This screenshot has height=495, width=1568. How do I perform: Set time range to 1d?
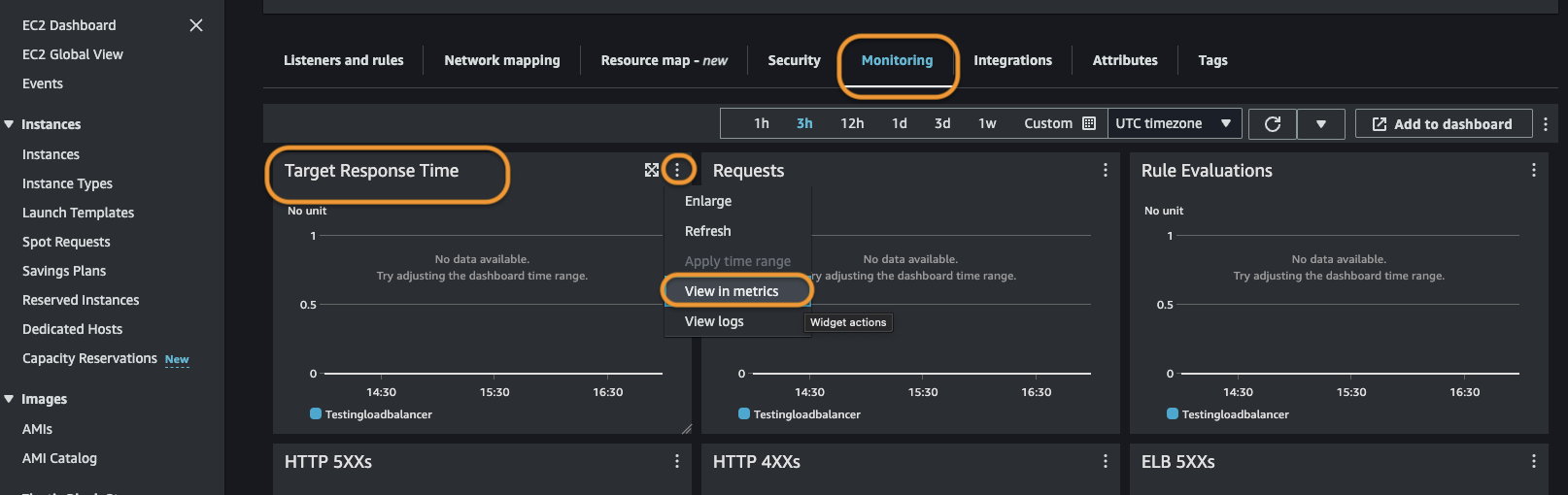(900, 123)
